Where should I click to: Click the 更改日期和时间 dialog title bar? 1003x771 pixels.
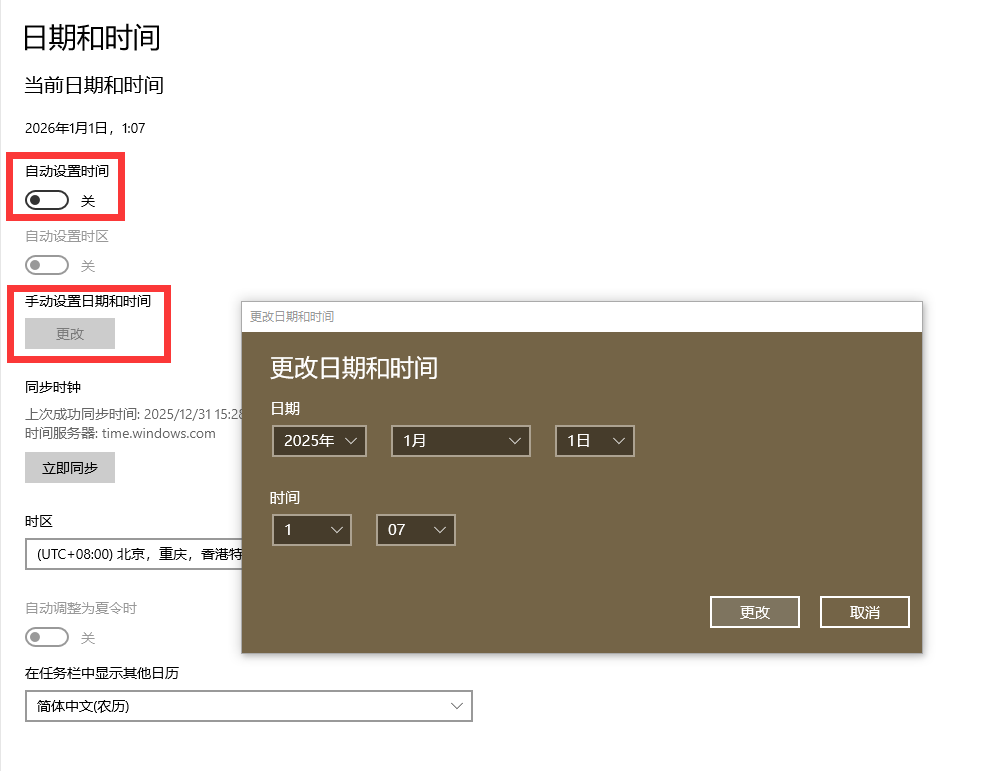click(x=580, y=316)
